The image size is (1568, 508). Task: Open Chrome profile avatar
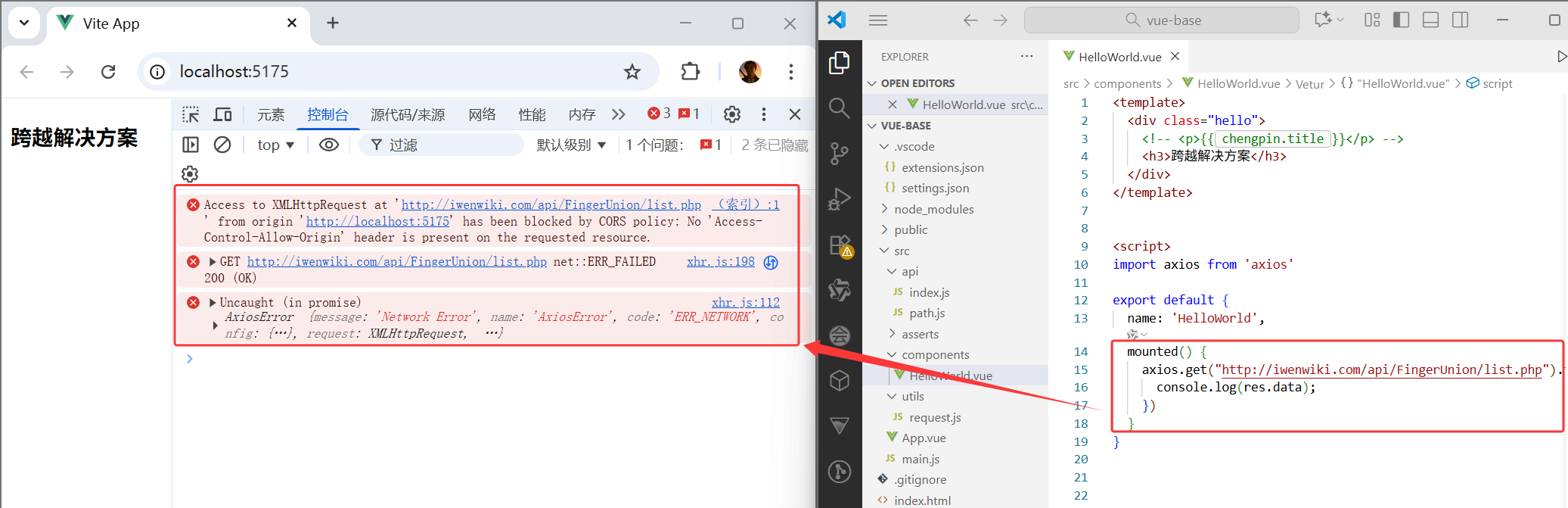(x=750, y=72)
